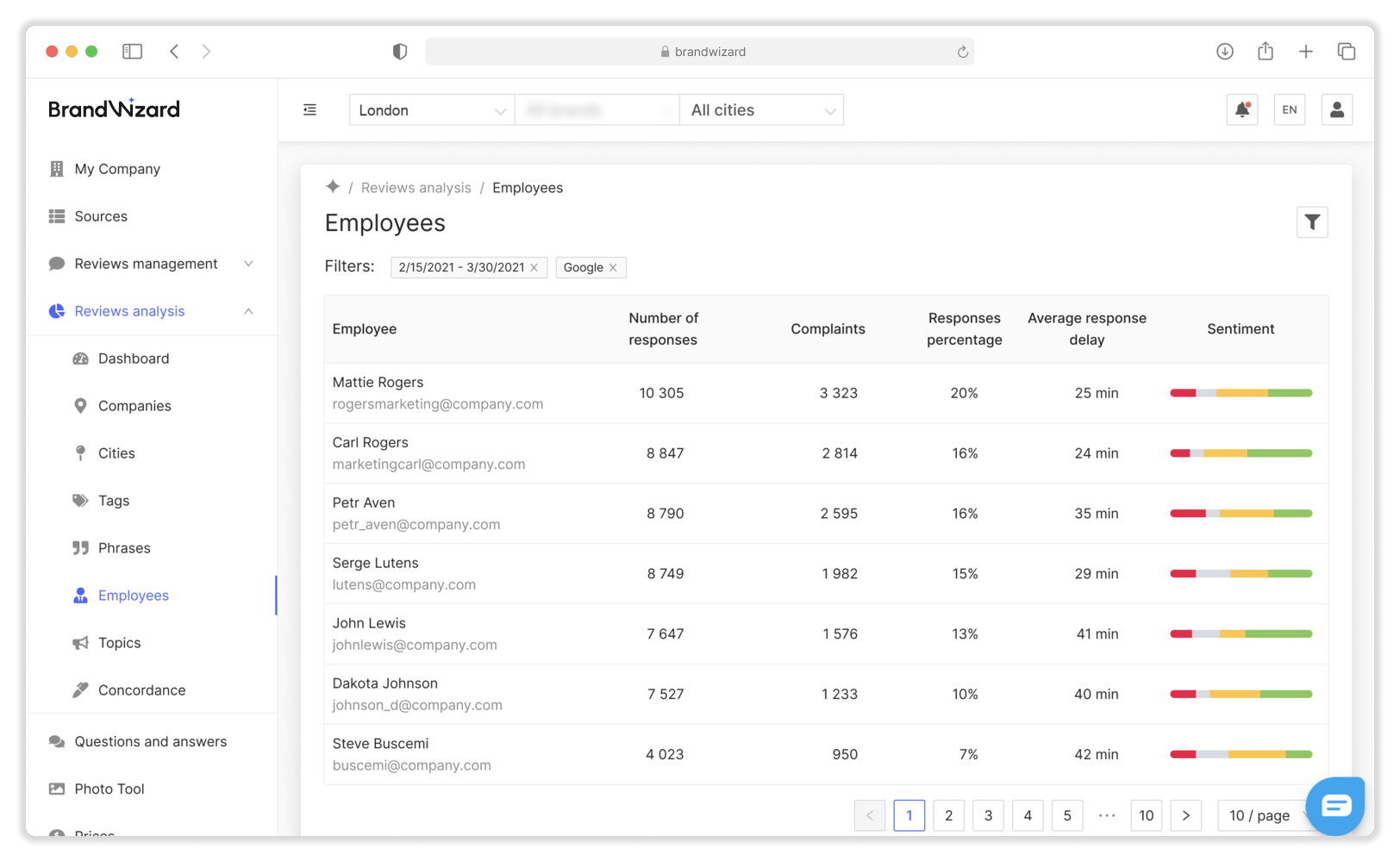This screenshot has width=1400, height=861.
Task: Remove the date range filter tag
Action: coord(534,268)
